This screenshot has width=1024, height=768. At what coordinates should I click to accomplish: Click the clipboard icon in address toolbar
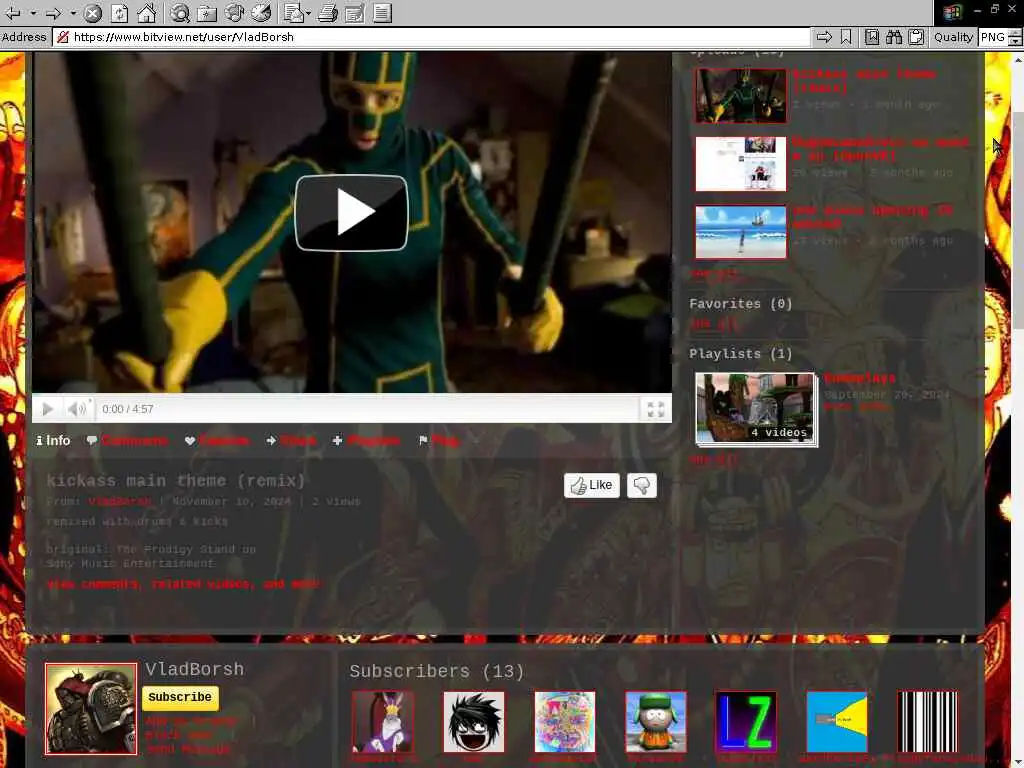[916, 37]
